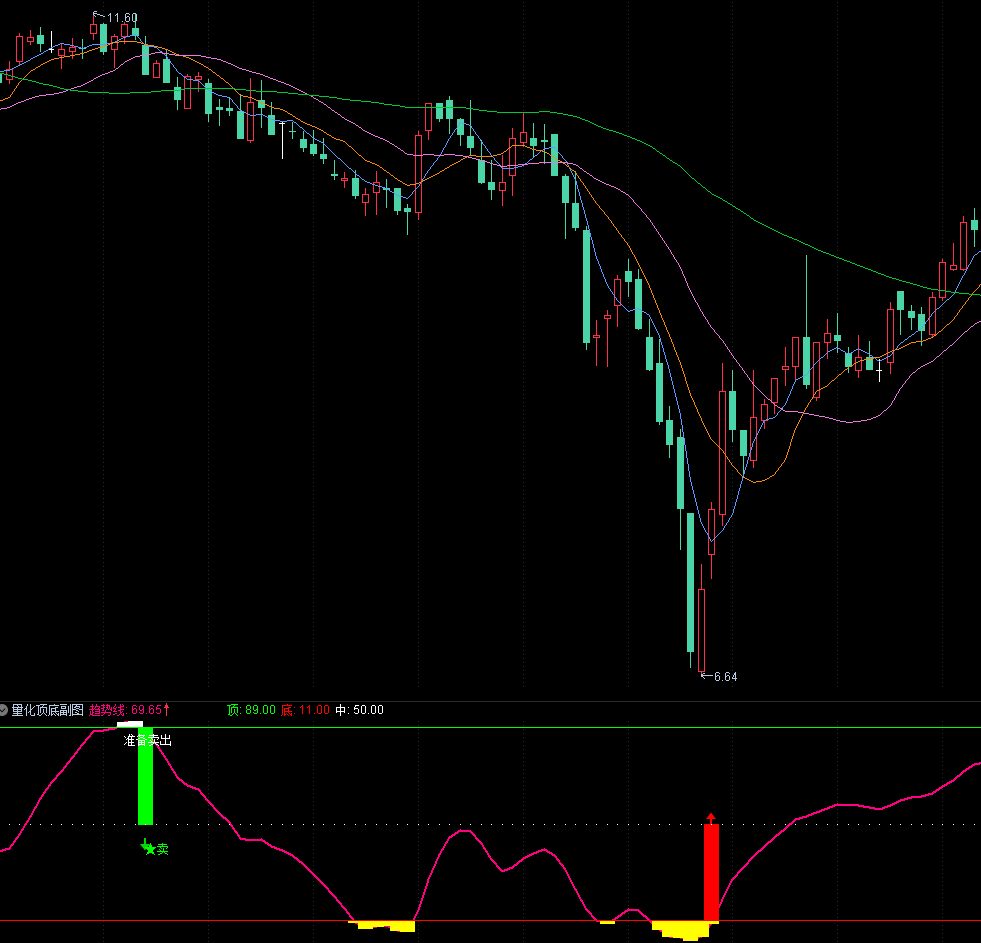
Task: Select the 准备卖出 text annotation
Action: coord(148,741)
